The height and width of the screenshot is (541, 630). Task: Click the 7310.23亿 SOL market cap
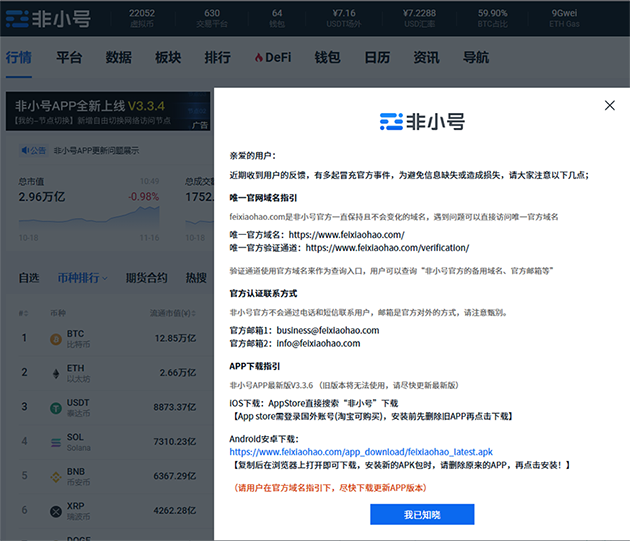[x=174, y=442]
